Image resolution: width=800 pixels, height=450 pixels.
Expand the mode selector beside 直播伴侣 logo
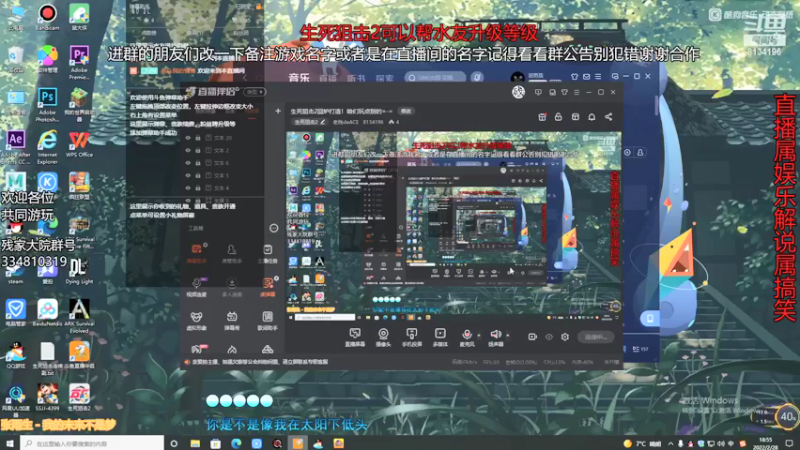click(255, 92)
